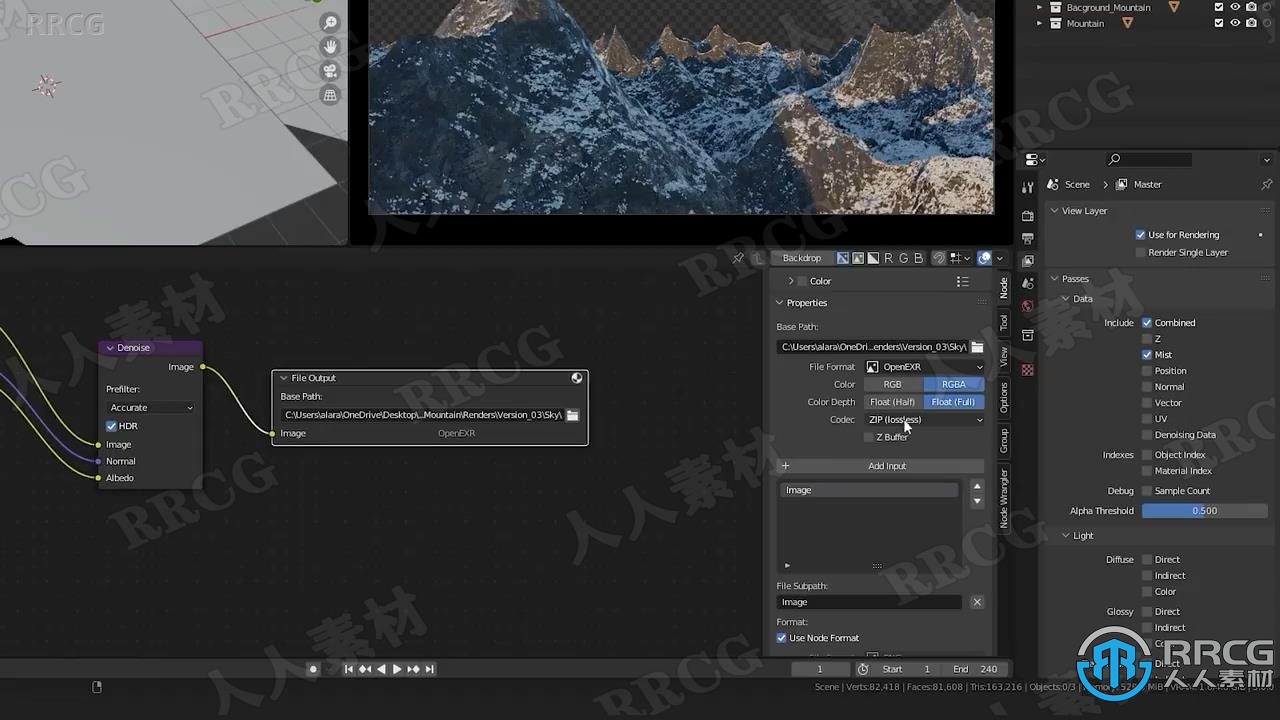Expand the Color panel in node sidebar
The width and height of the screenshot is (1280, 720).
click(x=791, y=282)
